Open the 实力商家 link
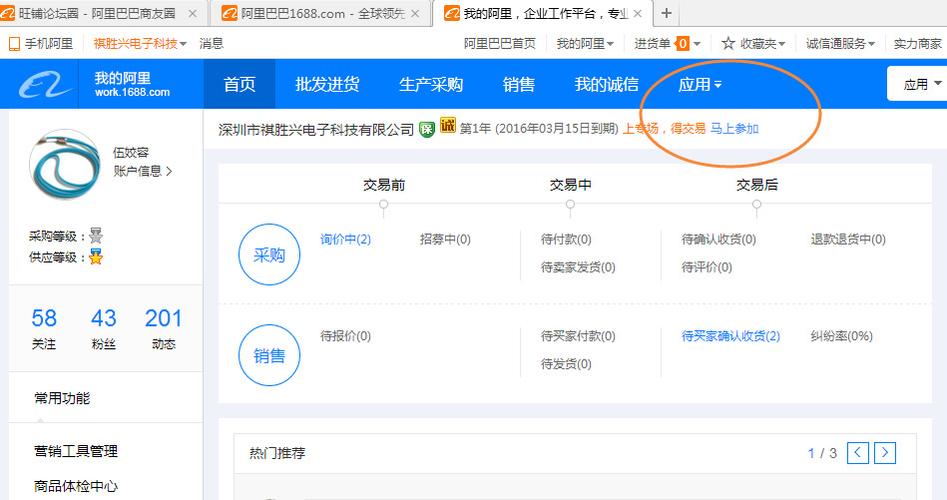 coord(917,43)
